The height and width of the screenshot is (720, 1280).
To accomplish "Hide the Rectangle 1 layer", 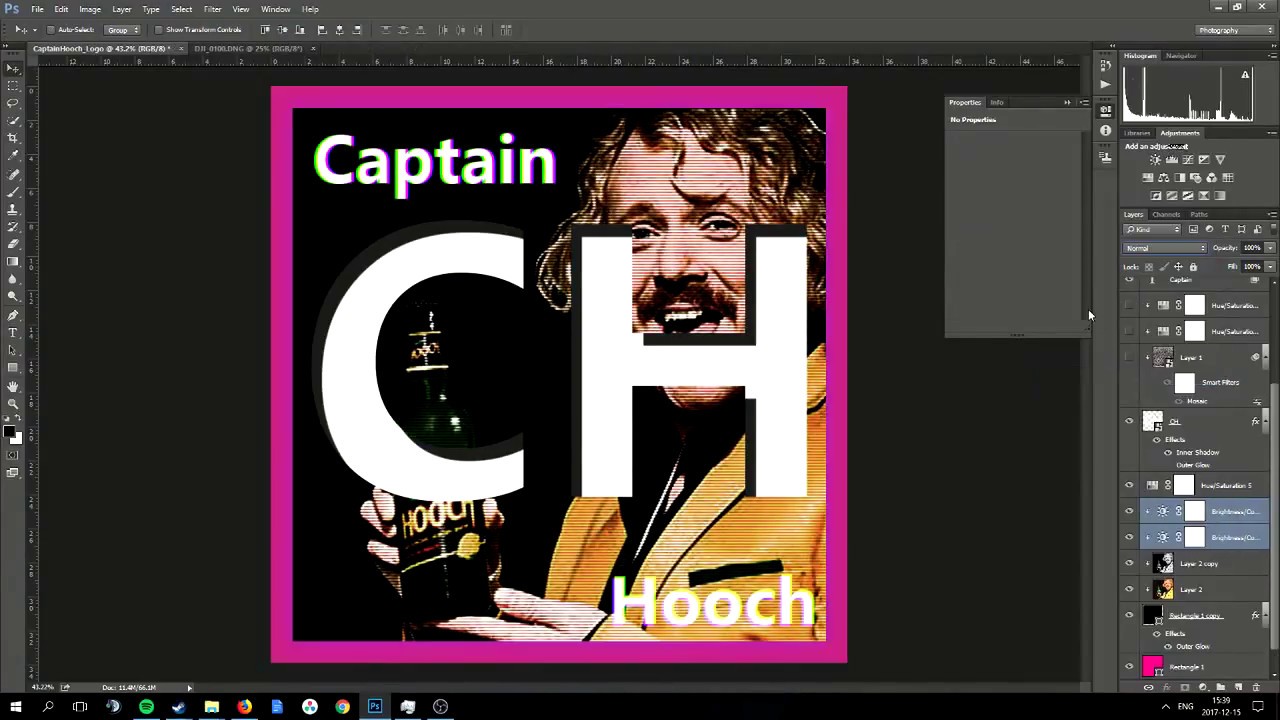I will (x=1130, y=667).
